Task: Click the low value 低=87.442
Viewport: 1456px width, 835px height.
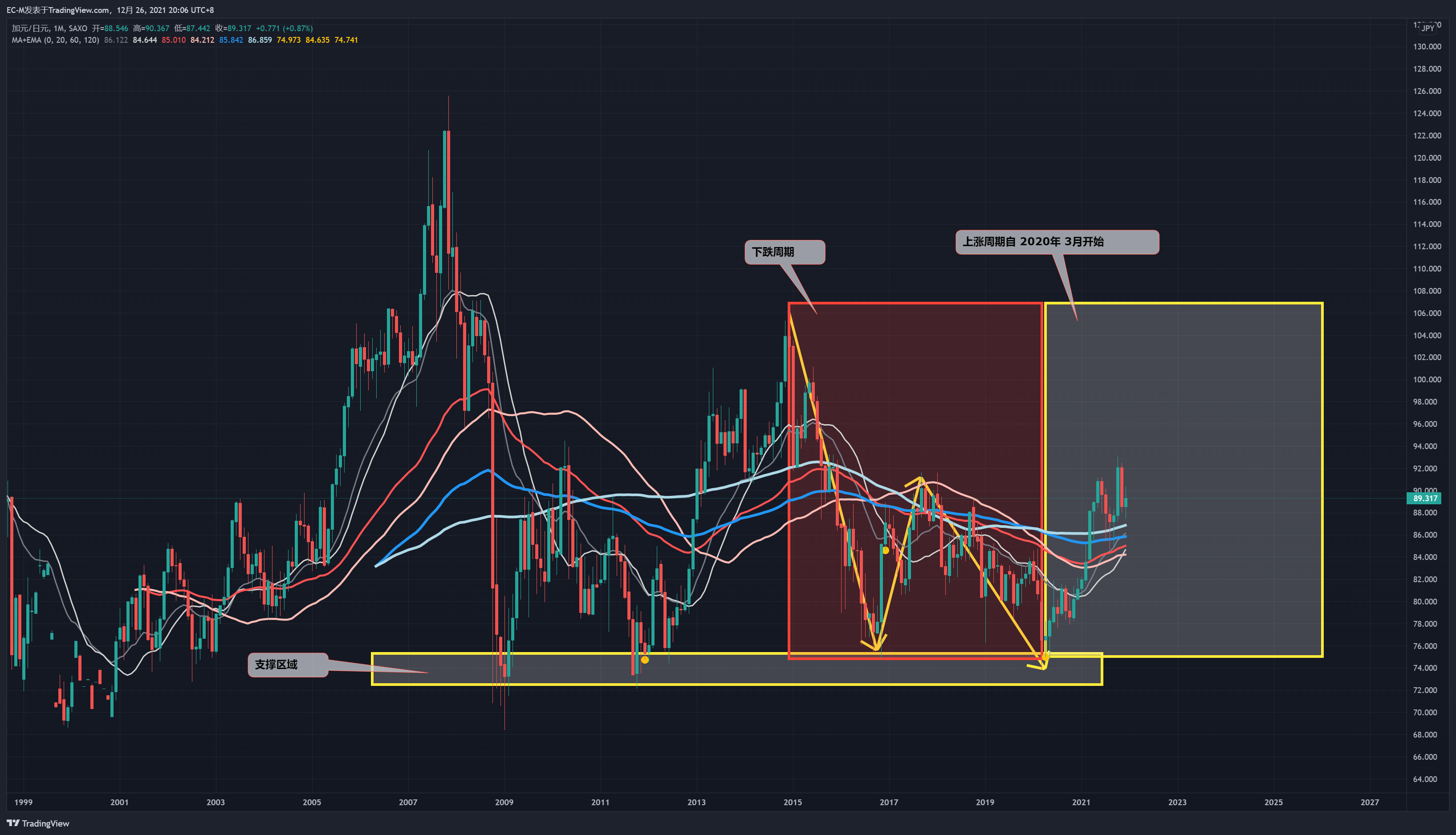Action: click(192, 28)
